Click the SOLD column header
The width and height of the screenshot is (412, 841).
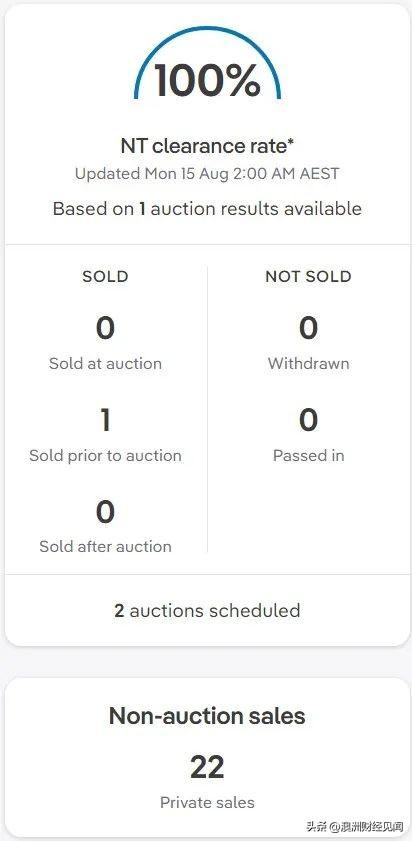tap(105, 277)
